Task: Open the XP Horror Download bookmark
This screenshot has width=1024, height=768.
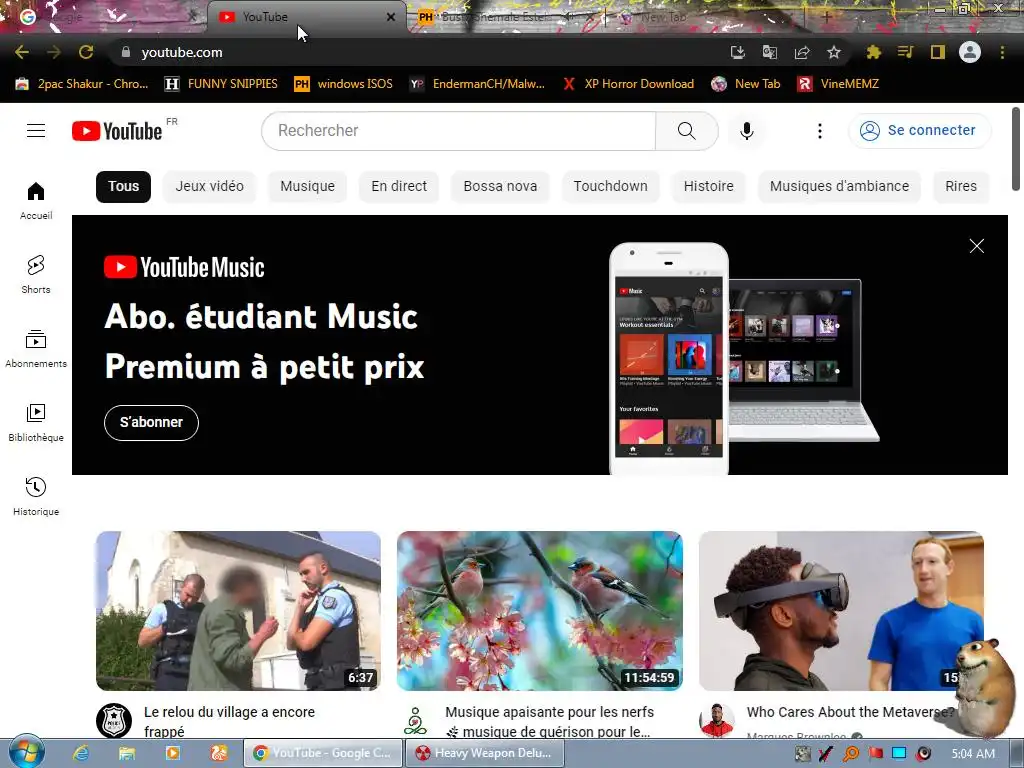Action: click(628, 84)
